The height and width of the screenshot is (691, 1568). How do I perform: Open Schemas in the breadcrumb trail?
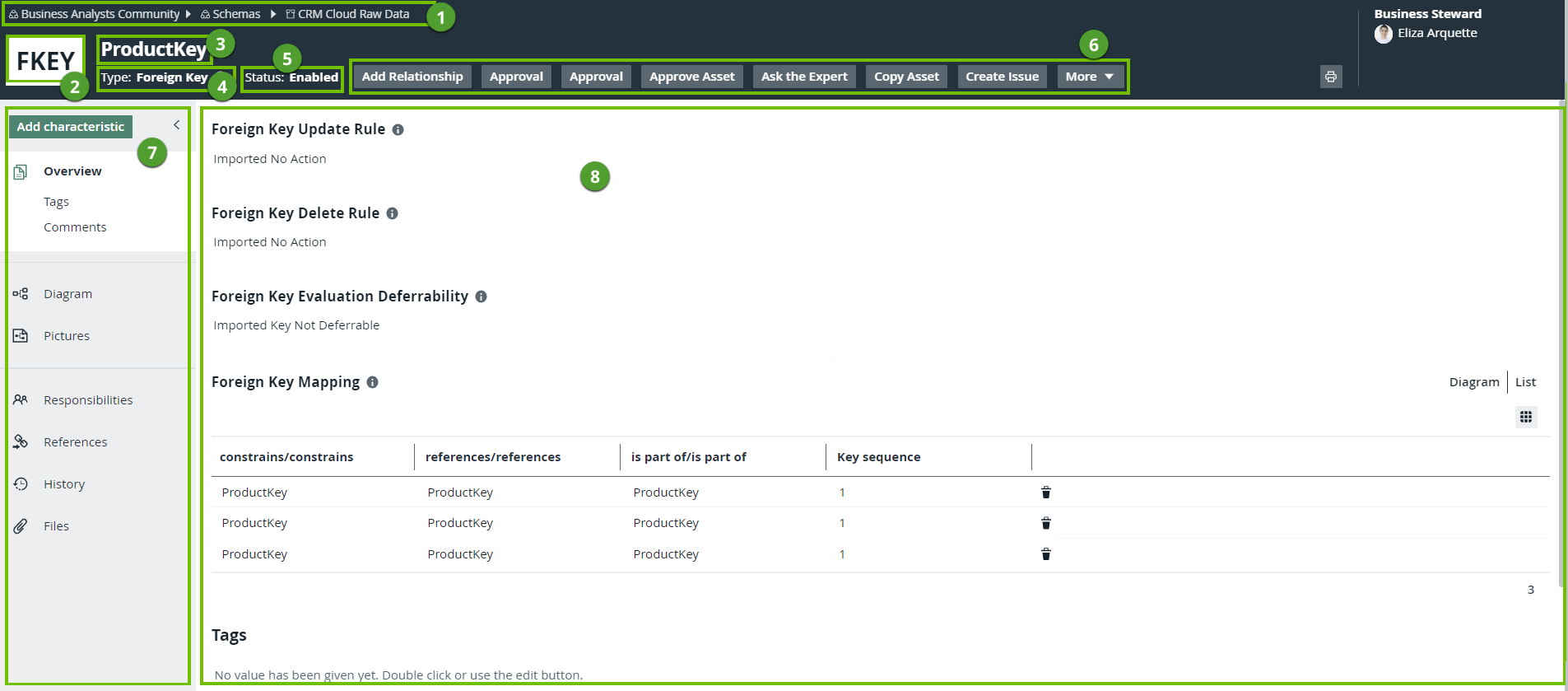point(235,14)
